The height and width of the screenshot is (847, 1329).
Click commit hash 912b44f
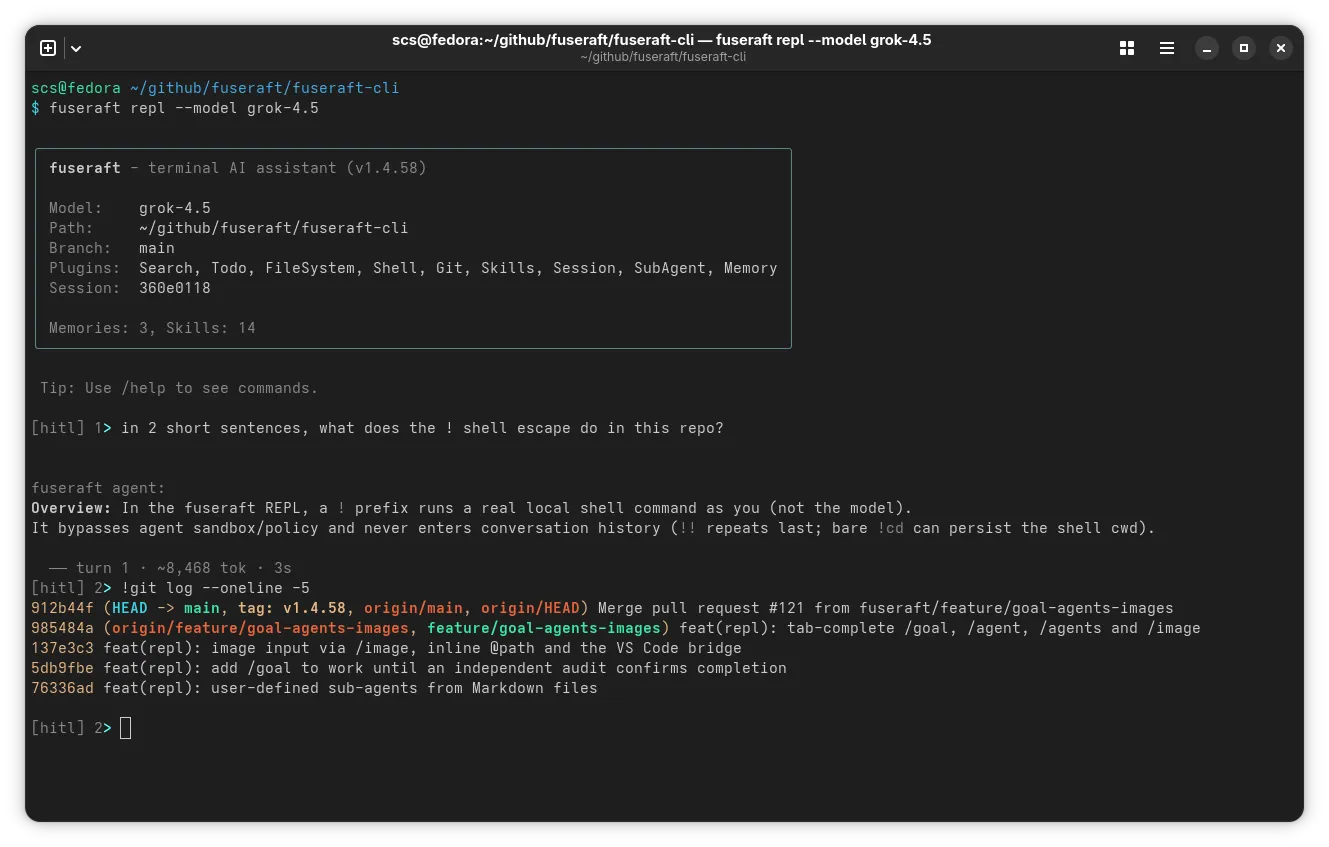[62, 608]
